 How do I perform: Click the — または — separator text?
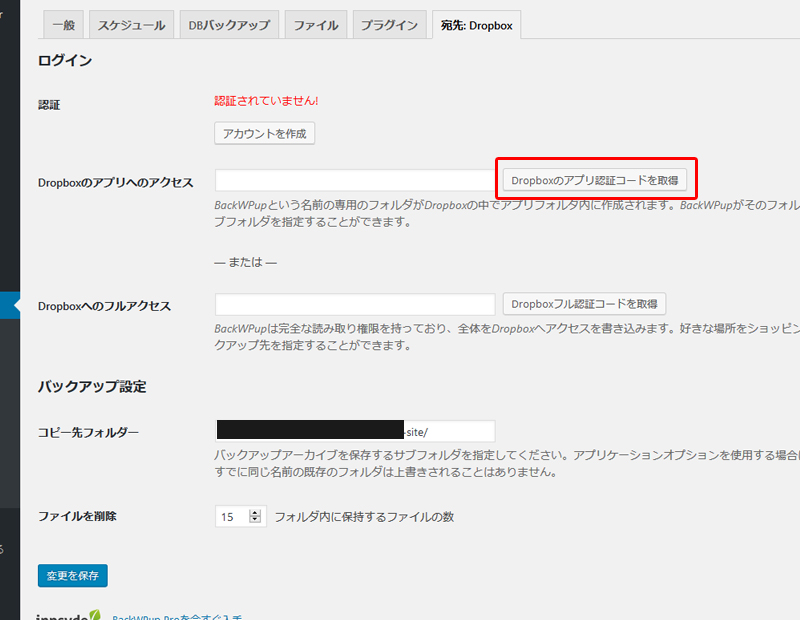tap(245, 262)
